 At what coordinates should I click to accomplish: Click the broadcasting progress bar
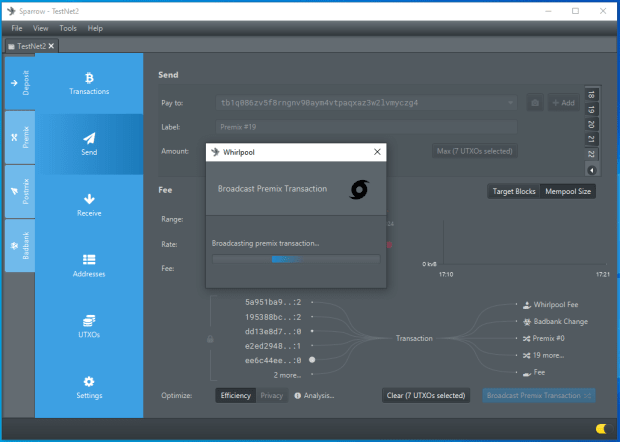coord(296,259)
